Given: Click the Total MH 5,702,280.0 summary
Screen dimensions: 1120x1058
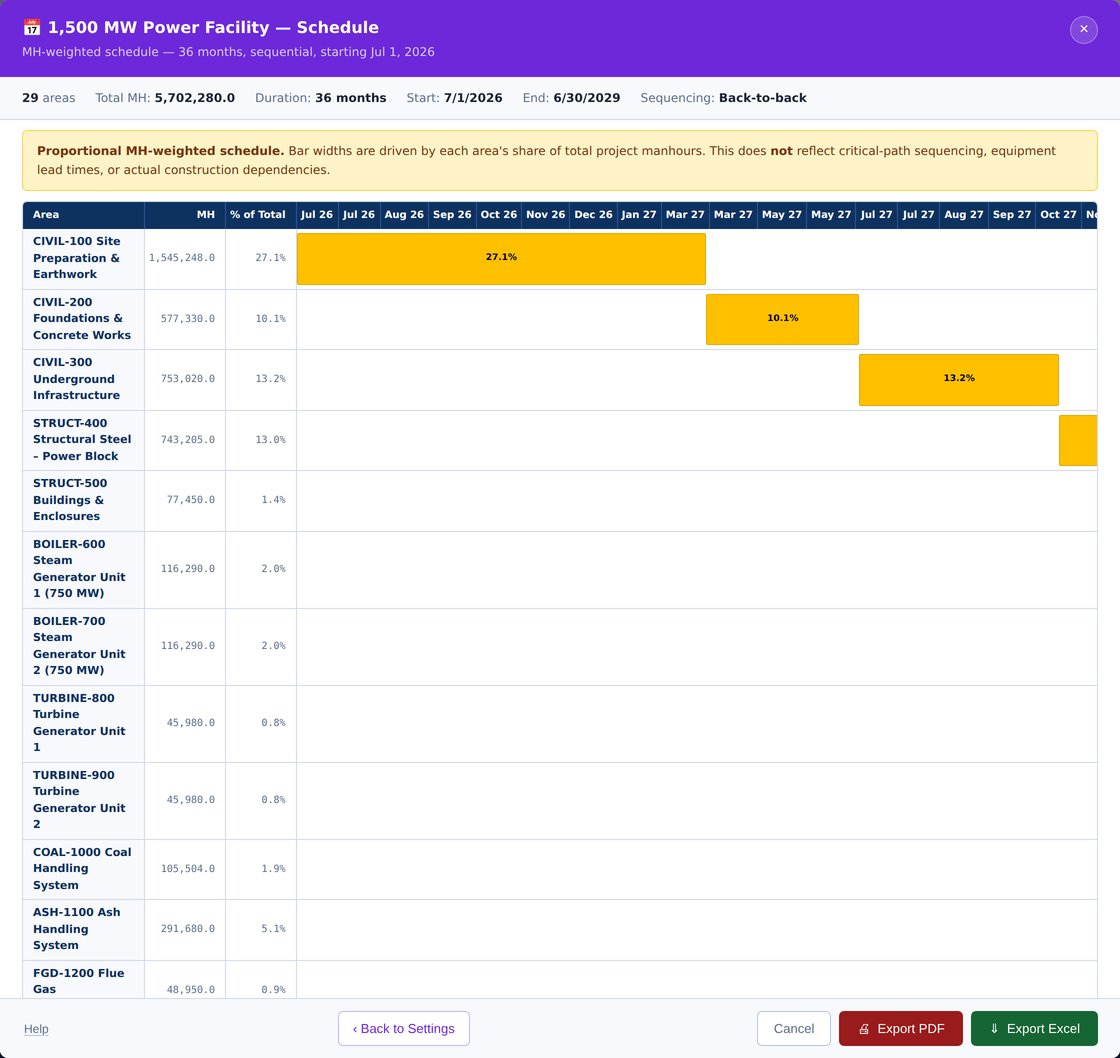Looking at the screenshot, I should tap(165, 98).
